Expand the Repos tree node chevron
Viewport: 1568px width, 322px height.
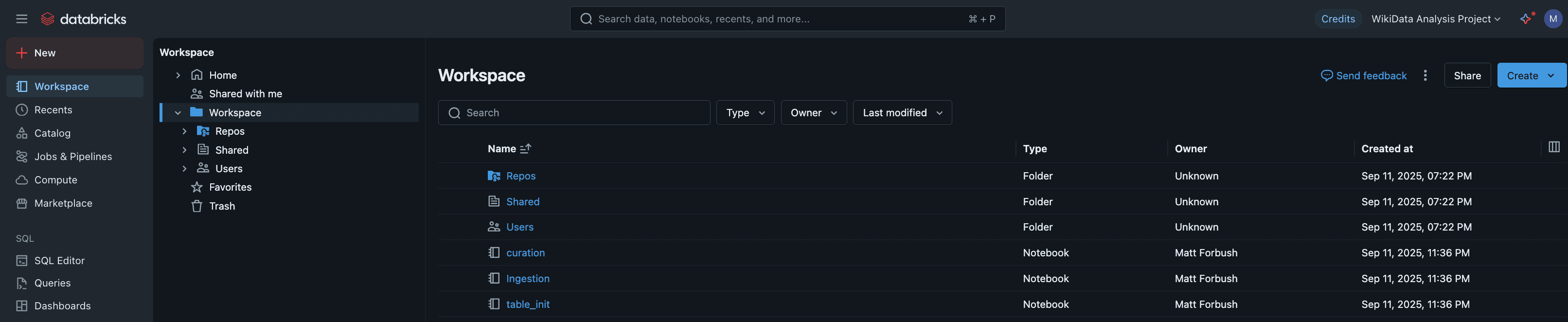point(184,131)
